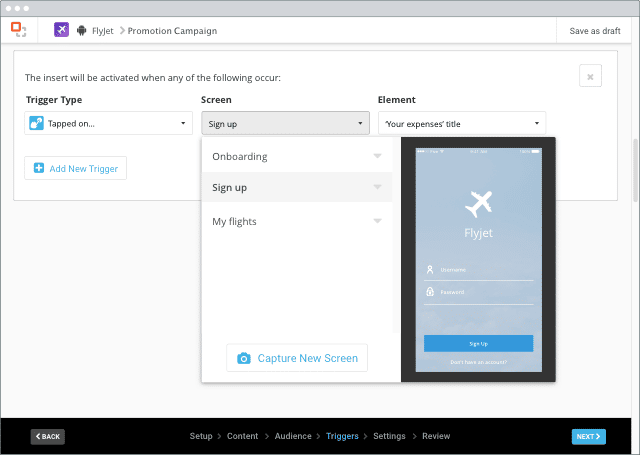This screenshot has height=455, width=640.
Task: Click the NEXT button
Action: point(589,436)
